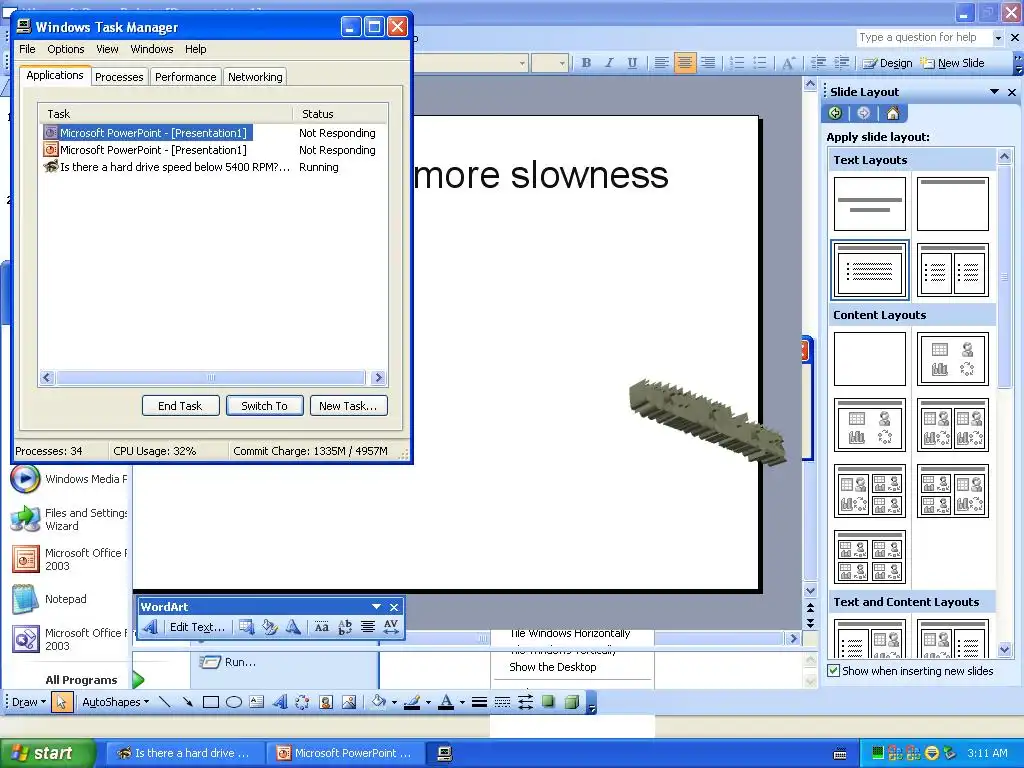Click the Increase Font Size icon
This screenshot has height=768, width=1024.
coord(788,63)
